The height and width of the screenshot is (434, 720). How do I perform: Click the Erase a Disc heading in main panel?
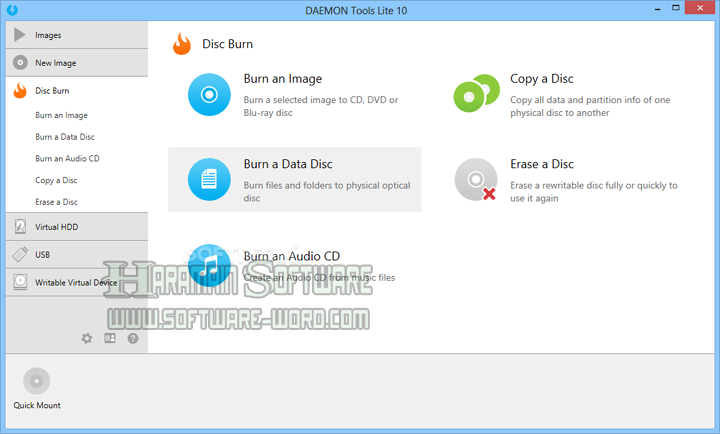(x=542, y=164)
